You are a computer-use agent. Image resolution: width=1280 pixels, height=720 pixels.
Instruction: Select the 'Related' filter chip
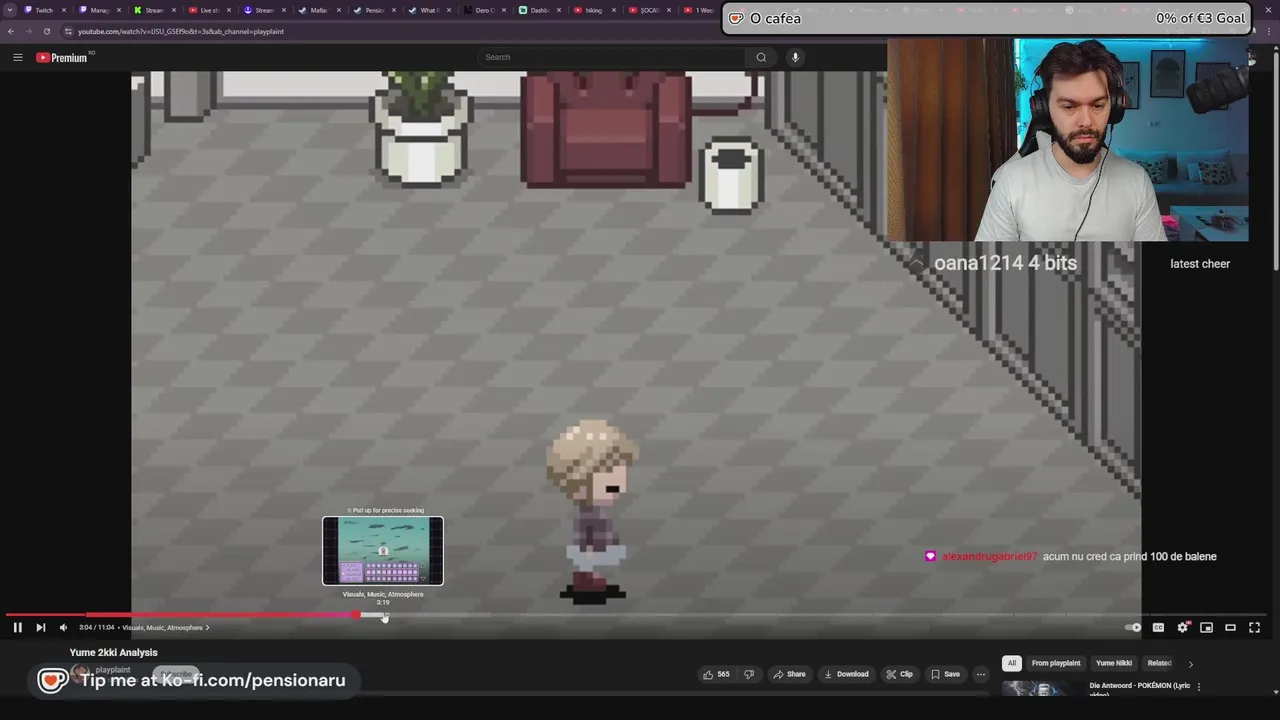pos(1159,663)
